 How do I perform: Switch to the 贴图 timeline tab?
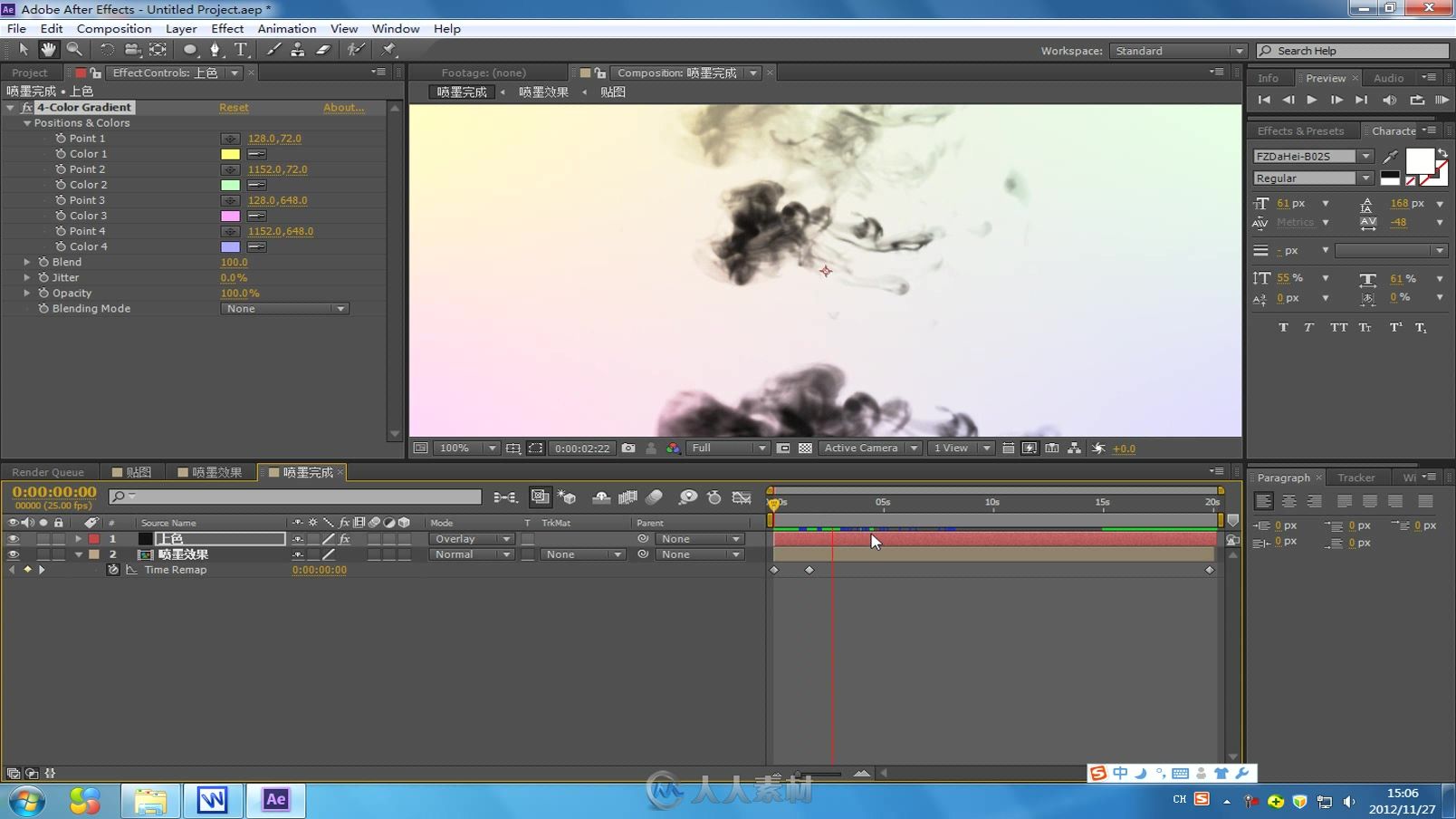tap(132, 472)
